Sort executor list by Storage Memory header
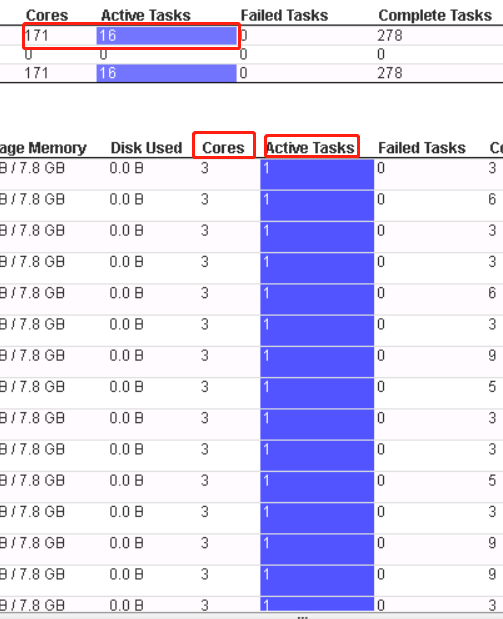Image resolution: width=503 pixels, height=619 pixels. point(43,148)
